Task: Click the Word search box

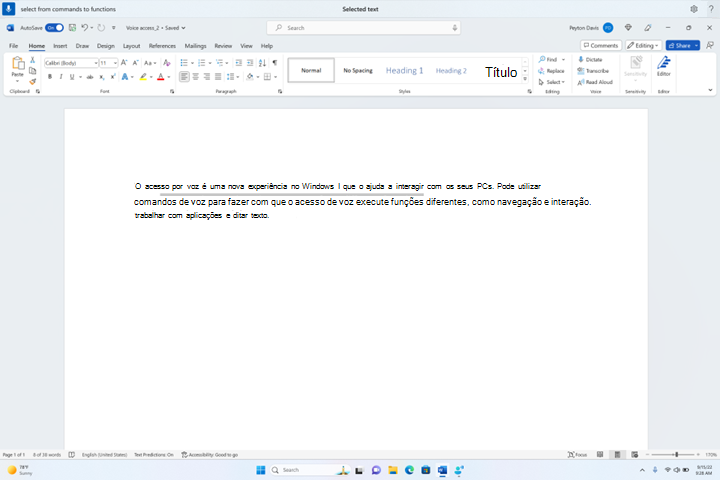Action: point(364,28)
